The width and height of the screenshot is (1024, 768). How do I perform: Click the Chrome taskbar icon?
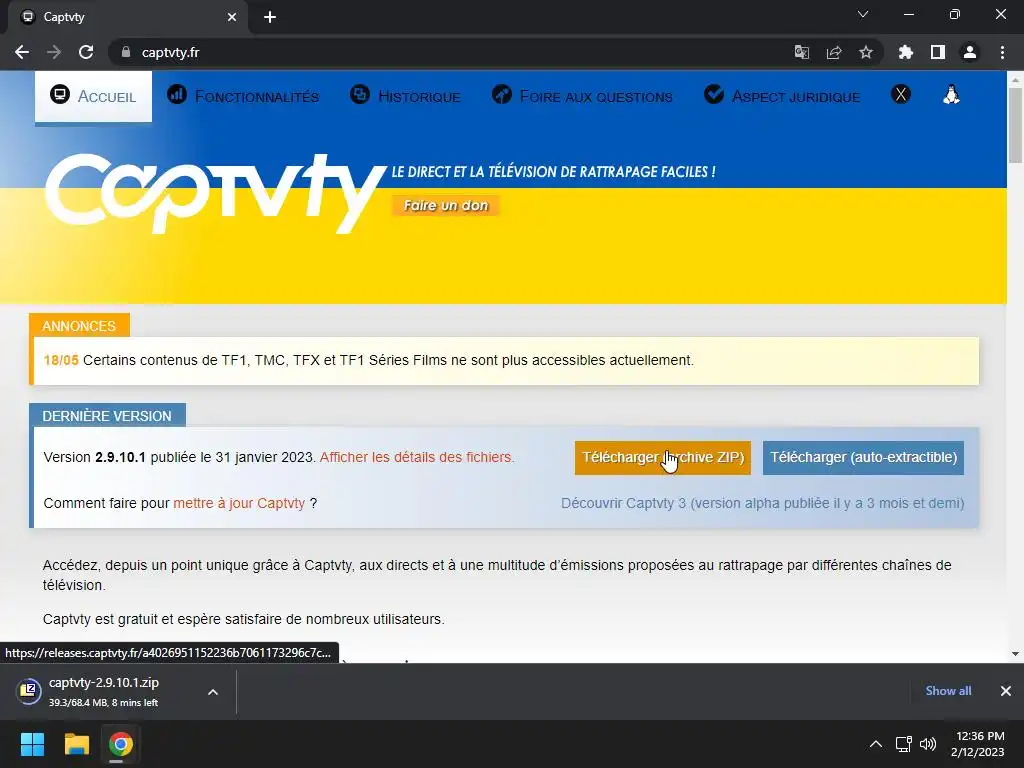click(120, 744)
